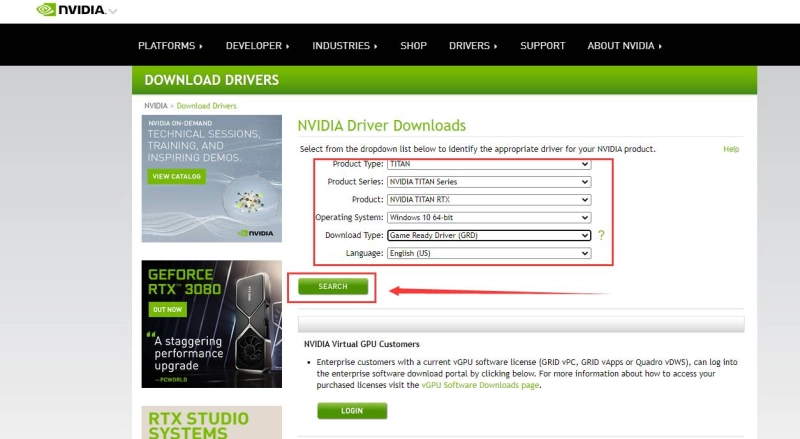Click the VIEW CATALOG button in the ad
Screen dimensions: 800x439
coord(177,177)
